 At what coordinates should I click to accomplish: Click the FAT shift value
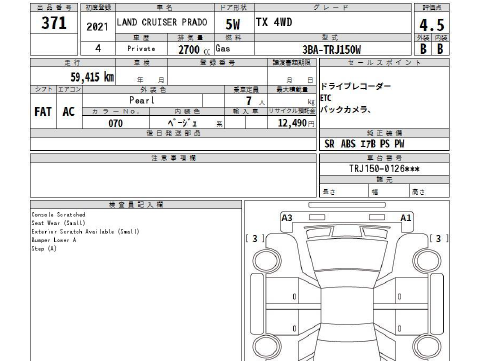(43, 112)
